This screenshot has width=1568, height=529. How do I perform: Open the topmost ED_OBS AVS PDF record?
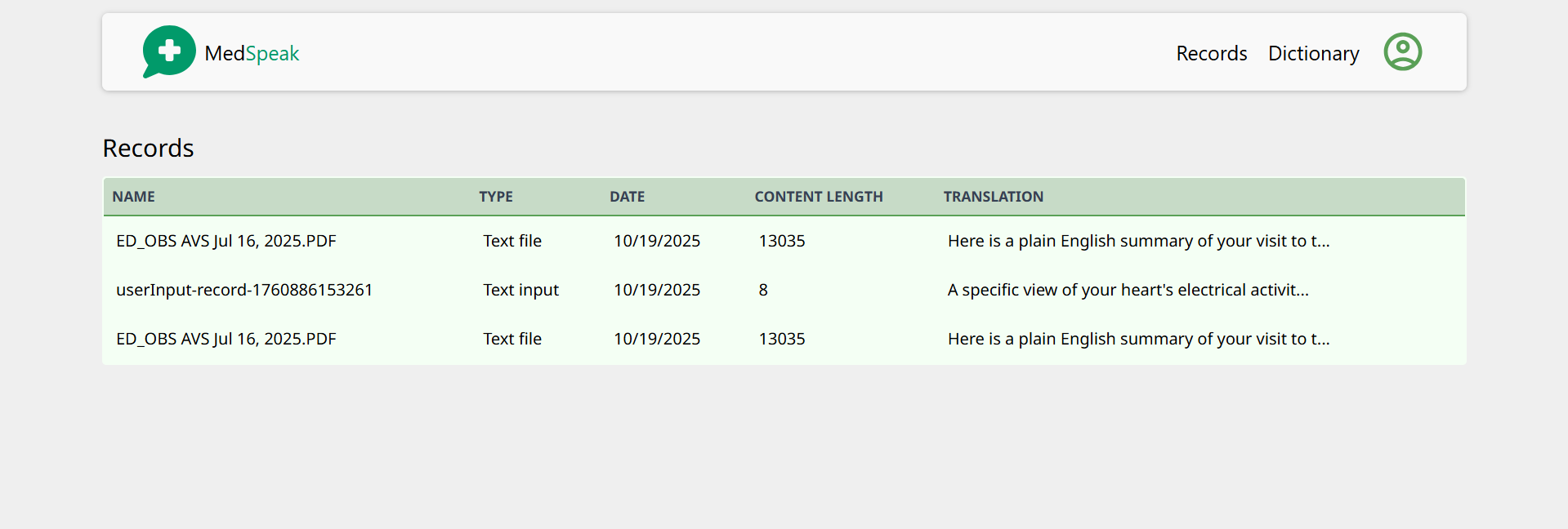226,241
